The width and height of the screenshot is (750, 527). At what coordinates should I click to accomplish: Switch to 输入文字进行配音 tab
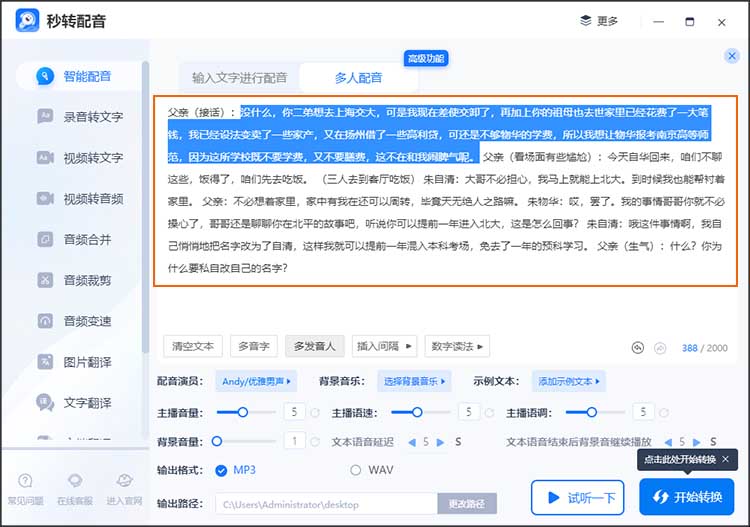click(239, 78)
